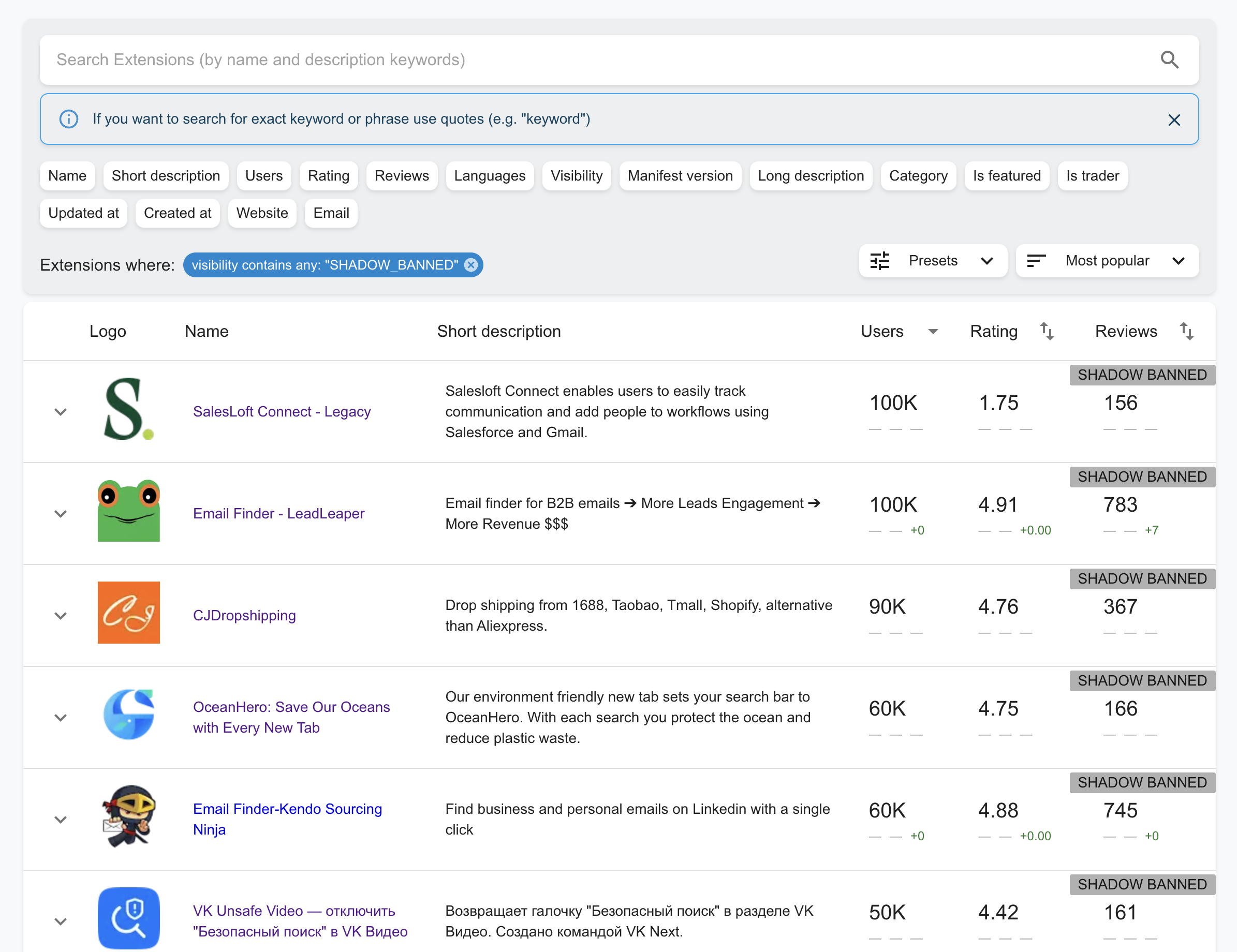The width and height of the screenshot is (1237, 952).
Task: Open the Presets dropdown
Action: tap(932, 261)
